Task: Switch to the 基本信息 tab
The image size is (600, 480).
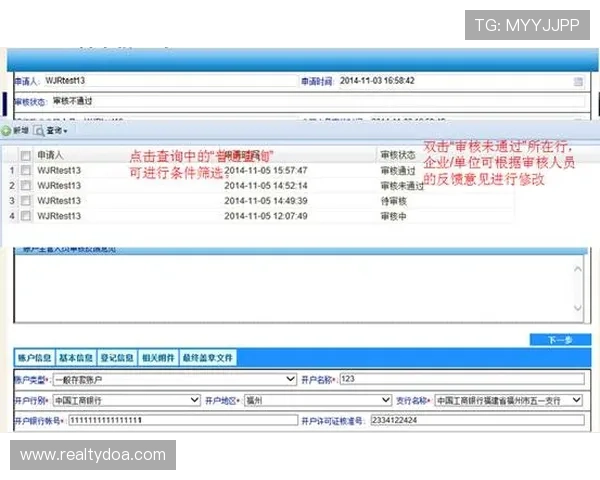Action: click(76, 358)
